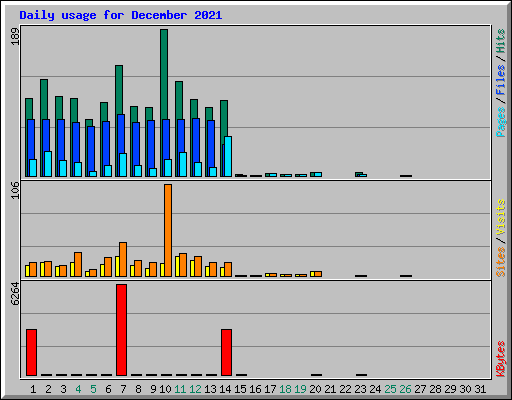Click x-axis day label 15
This screenshot has width=512, height=400.
click(240, 389)
